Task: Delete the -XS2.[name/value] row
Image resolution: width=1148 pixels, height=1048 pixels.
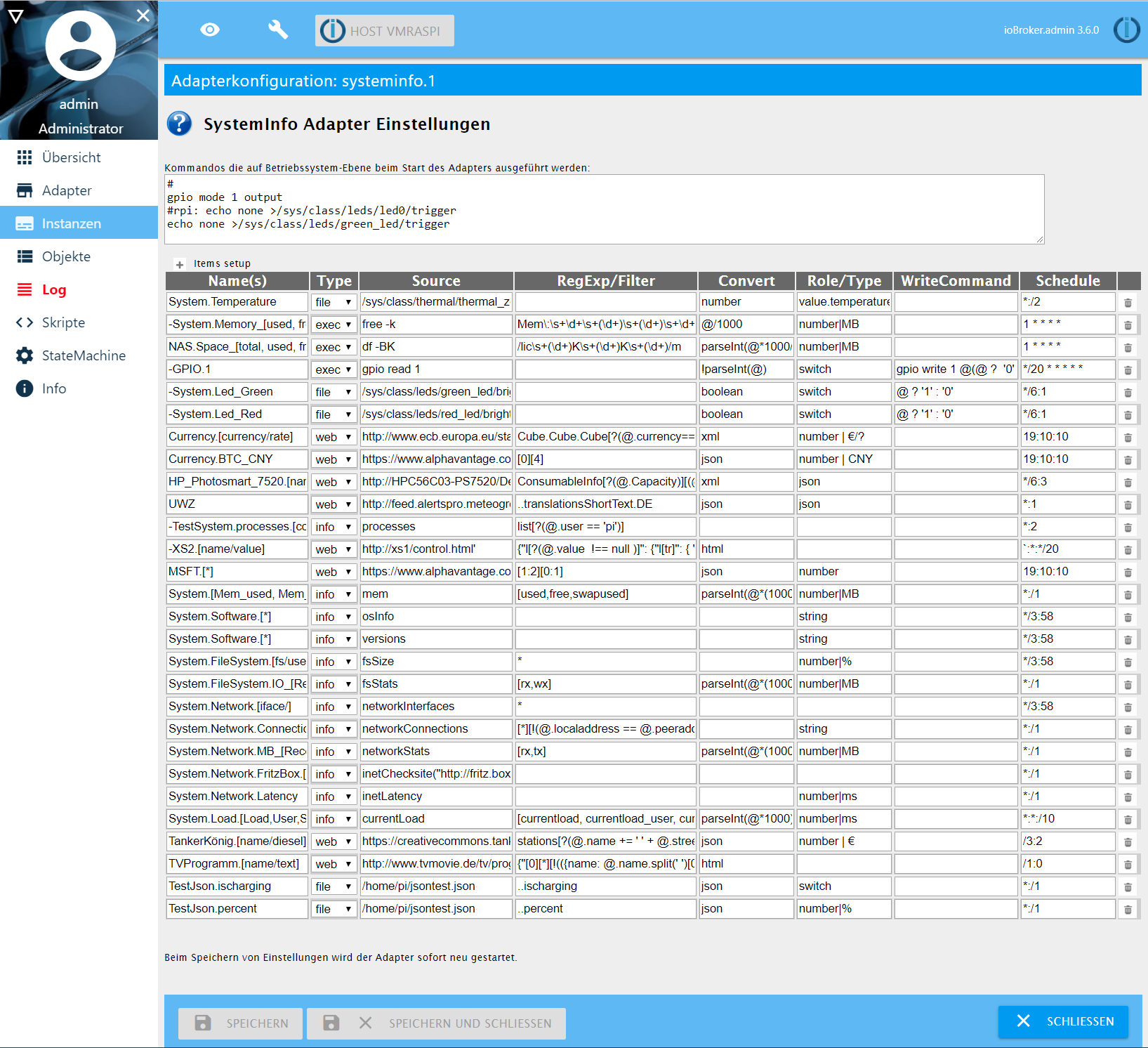Action: 1128,549
